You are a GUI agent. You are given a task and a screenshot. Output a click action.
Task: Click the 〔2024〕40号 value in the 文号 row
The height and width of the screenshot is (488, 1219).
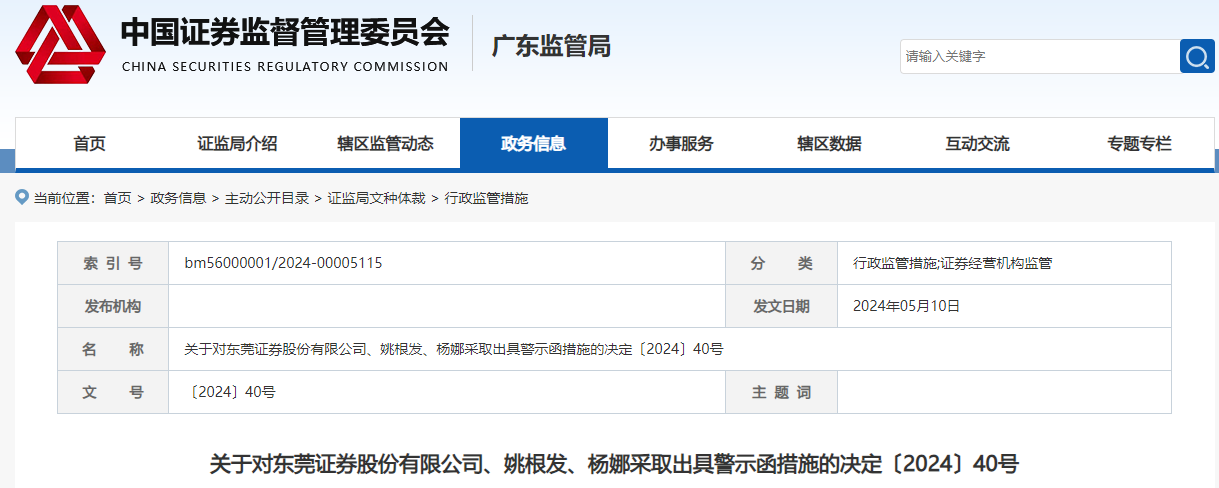[232, 392]
